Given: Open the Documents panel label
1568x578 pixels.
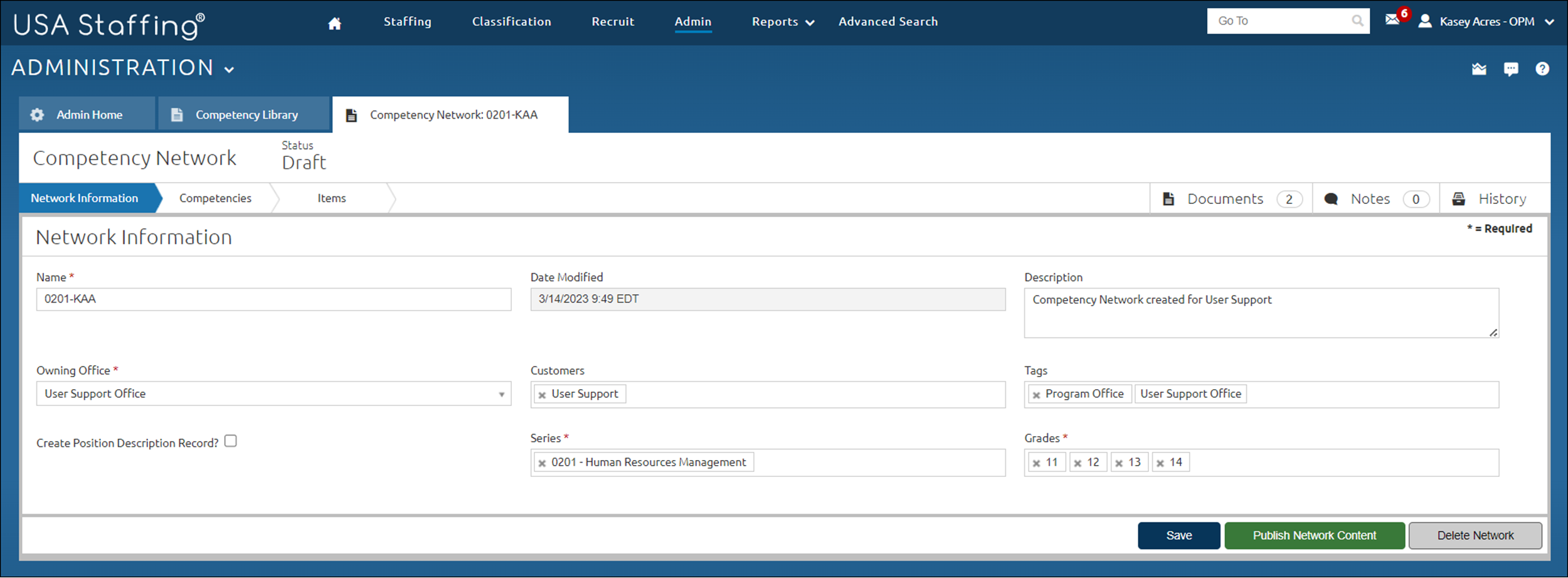Looking at the screenshot, I should 1225,199.
